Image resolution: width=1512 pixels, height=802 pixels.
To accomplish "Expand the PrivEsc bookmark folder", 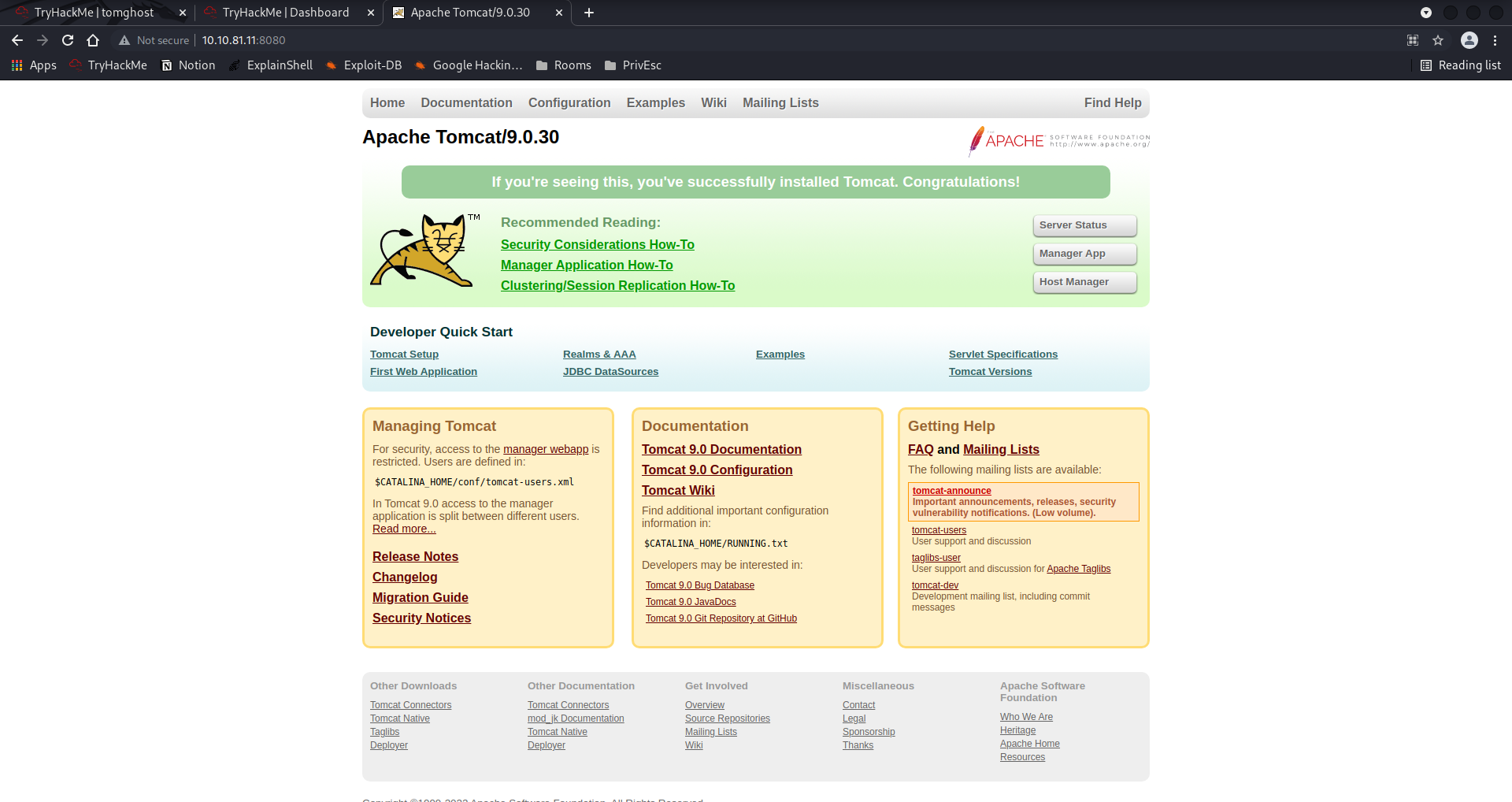I will pyautogui.click(x=632, y=65).
